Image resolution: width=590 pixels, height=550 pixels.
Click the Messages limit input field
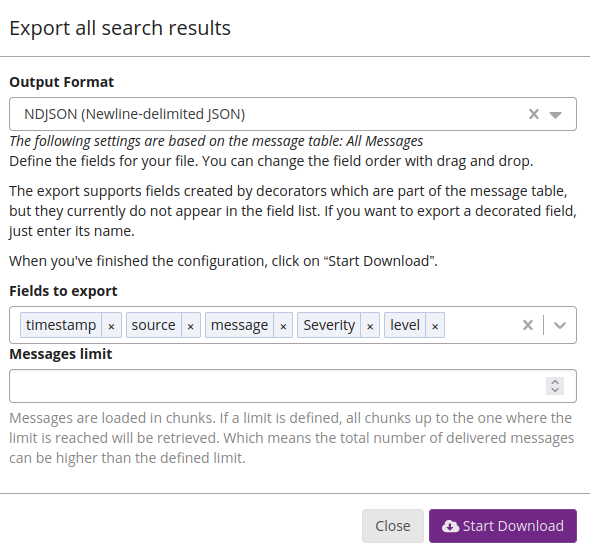293,386
